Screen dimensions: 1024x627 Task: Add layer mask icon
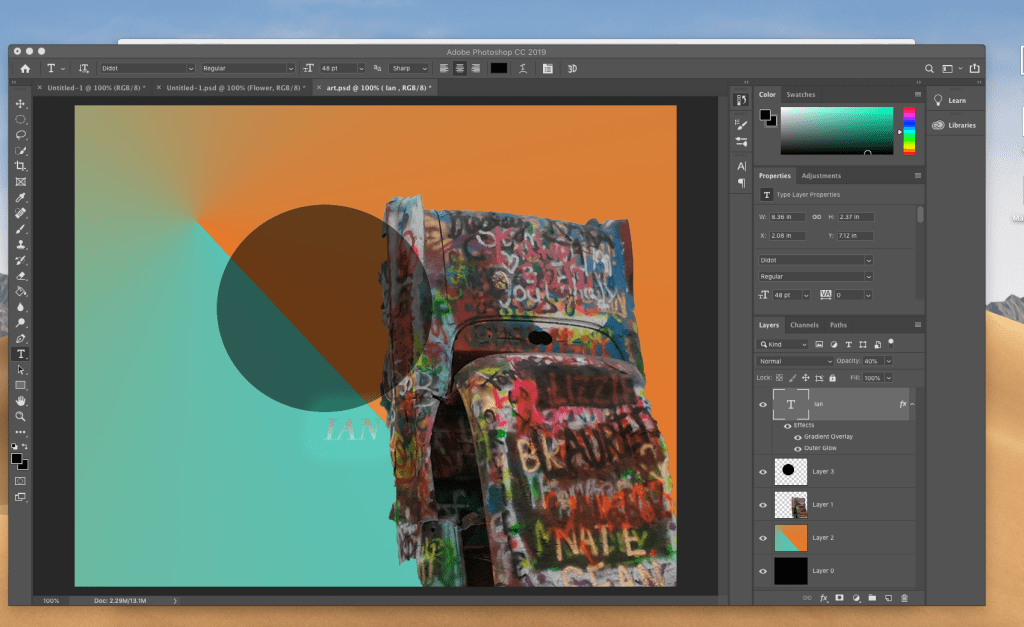click(839, 598)
